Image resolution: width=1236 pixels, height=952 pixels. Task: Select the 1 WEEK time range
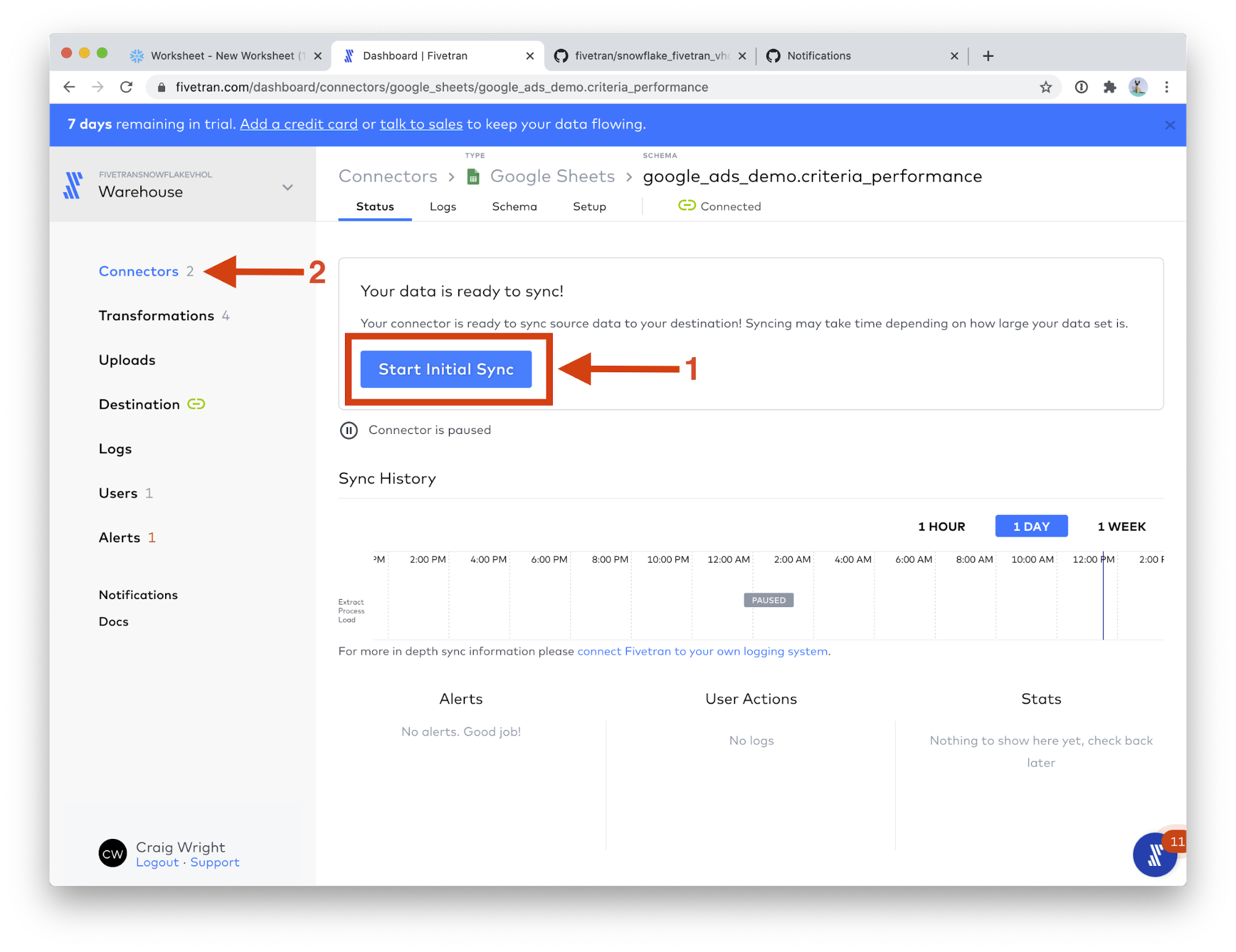[x=1121, y=527]
